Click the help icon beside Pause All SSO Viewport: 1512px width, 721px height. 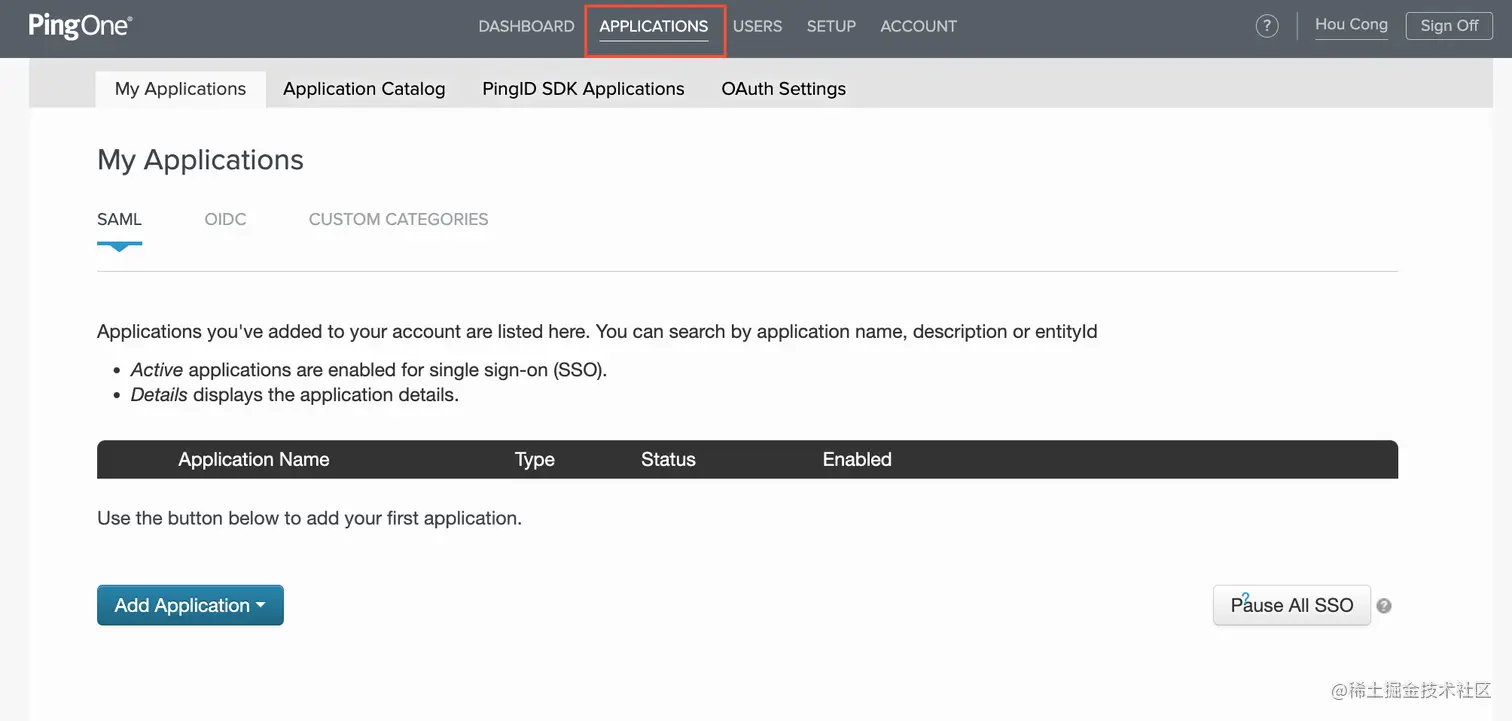(1384, 606)
